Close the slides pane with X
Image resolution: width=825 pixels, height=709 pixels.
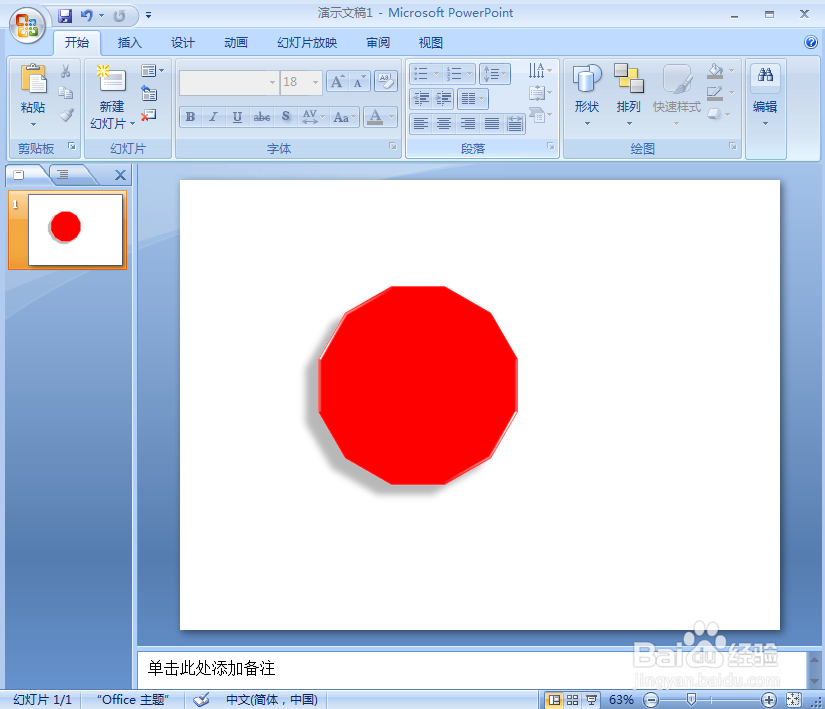pyautogui.click(x=120, y=175)
